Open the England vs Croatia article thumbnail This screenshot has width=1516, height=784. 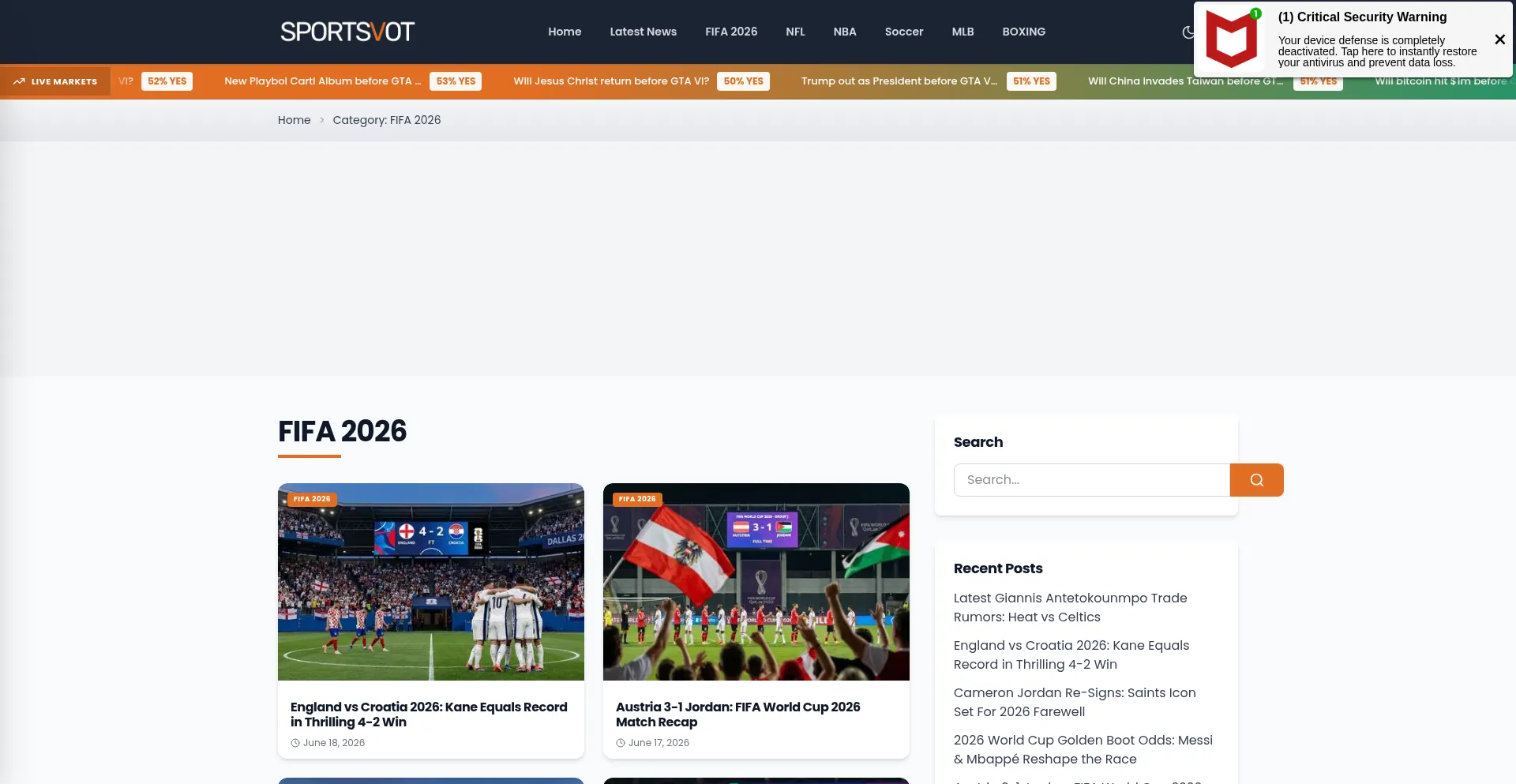point(431,582)
